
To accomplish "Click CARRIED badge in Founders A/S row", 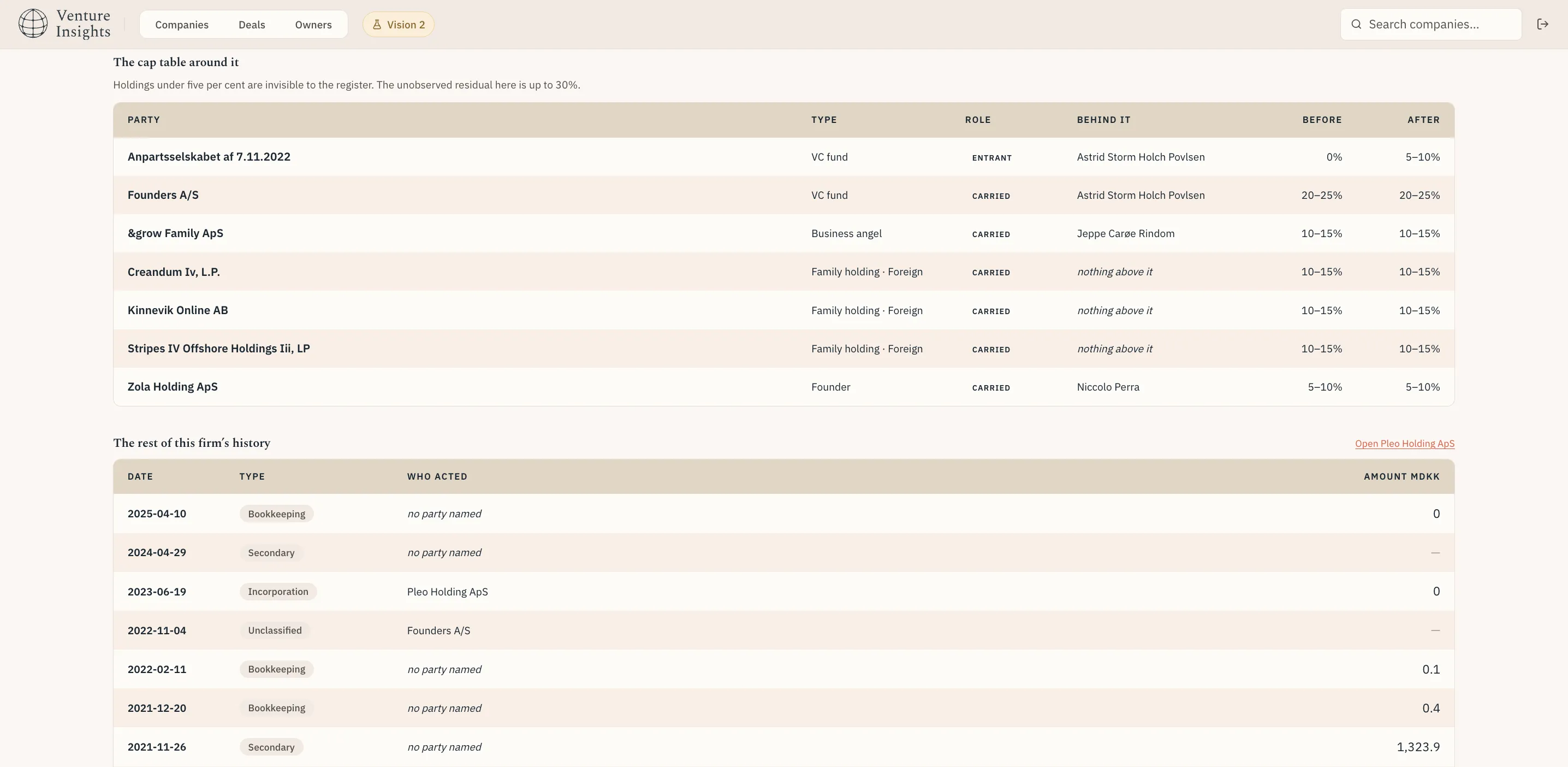I will 991,196.
